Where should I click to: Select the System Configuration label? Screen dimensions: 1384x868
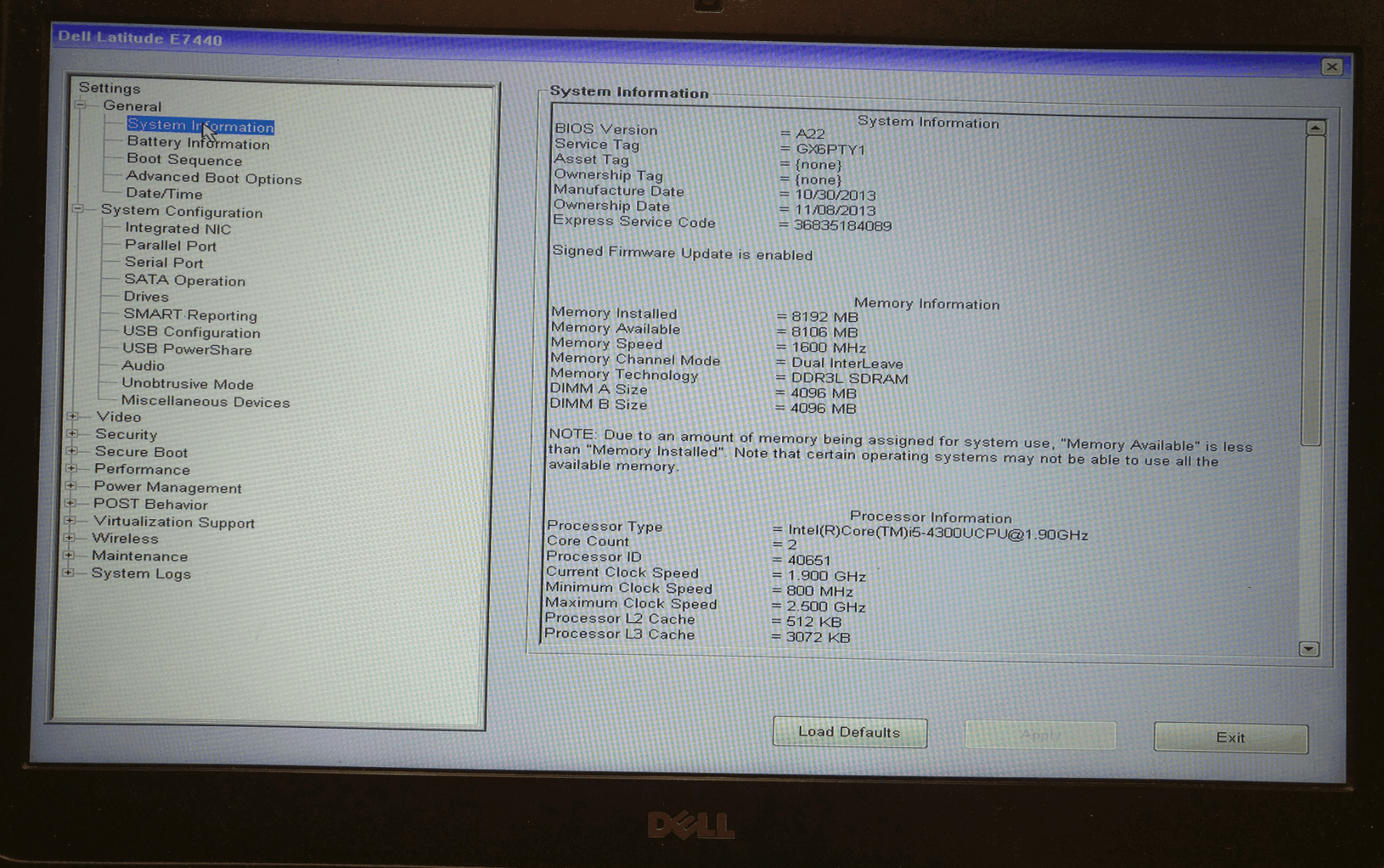point(182,211)
